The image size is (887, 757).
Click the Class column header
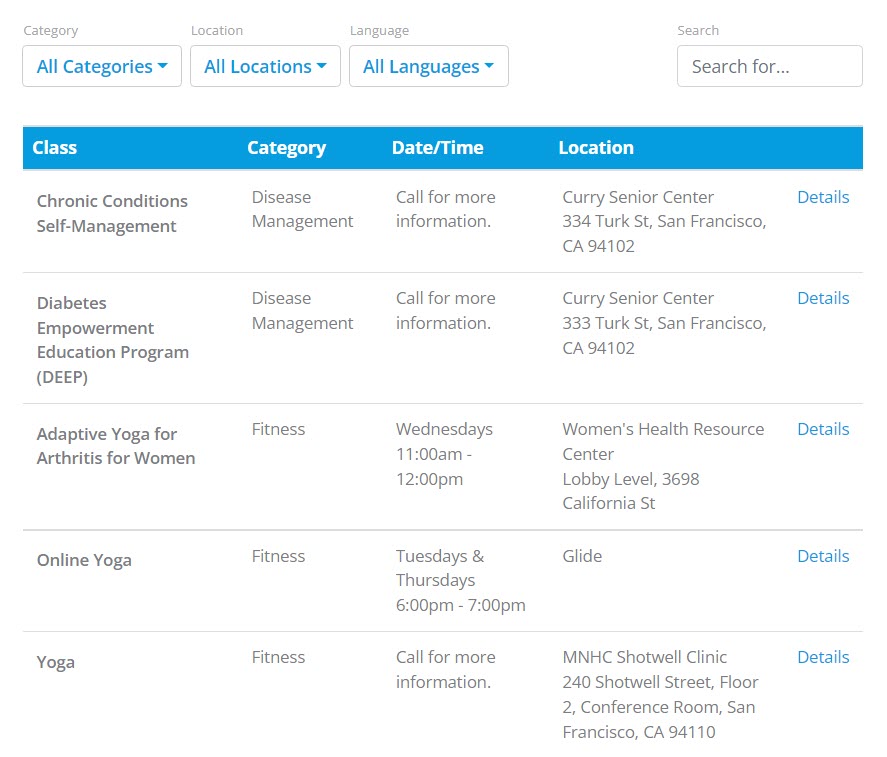54,148
